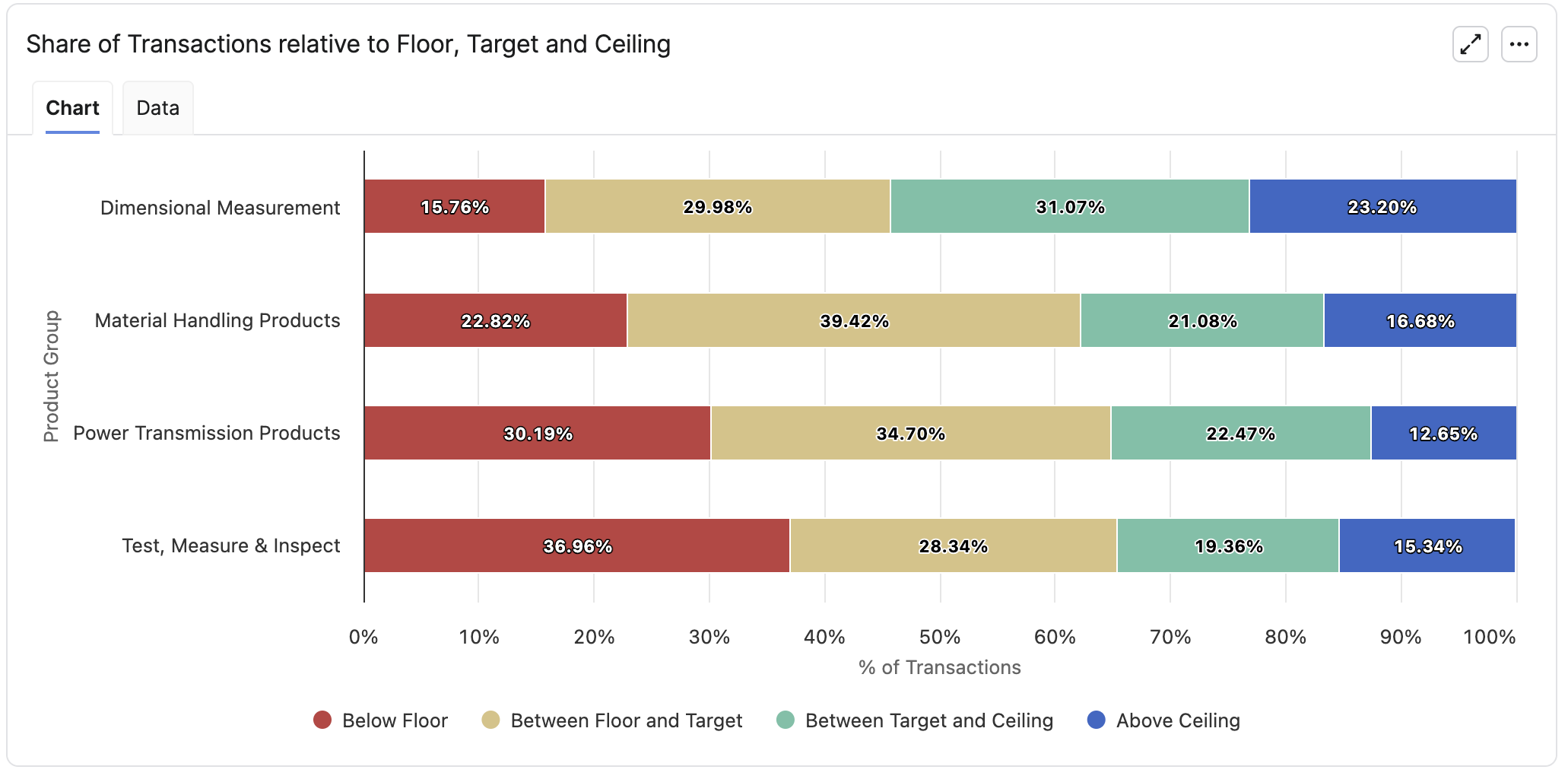
Task: Toggle the Above Ceiling legend series
Action: click(x=1177, y=720)
